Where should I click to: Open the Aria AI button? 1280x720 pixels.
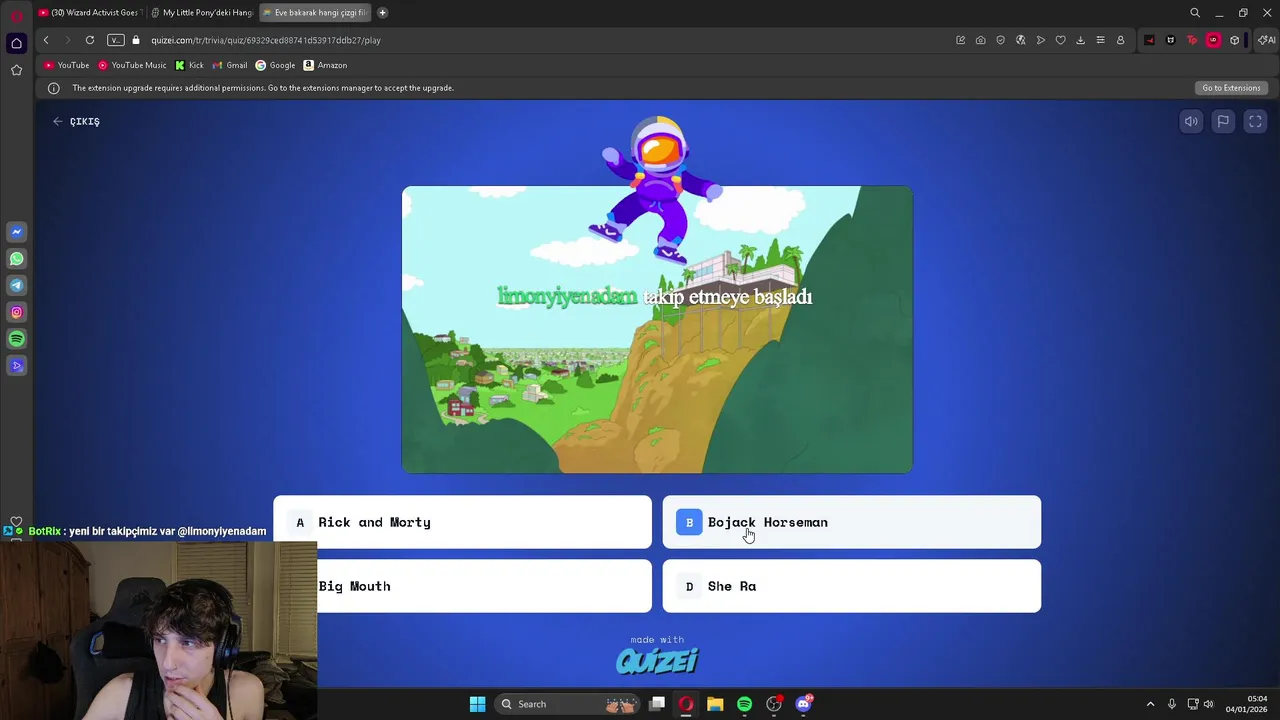coord(1266,40)
